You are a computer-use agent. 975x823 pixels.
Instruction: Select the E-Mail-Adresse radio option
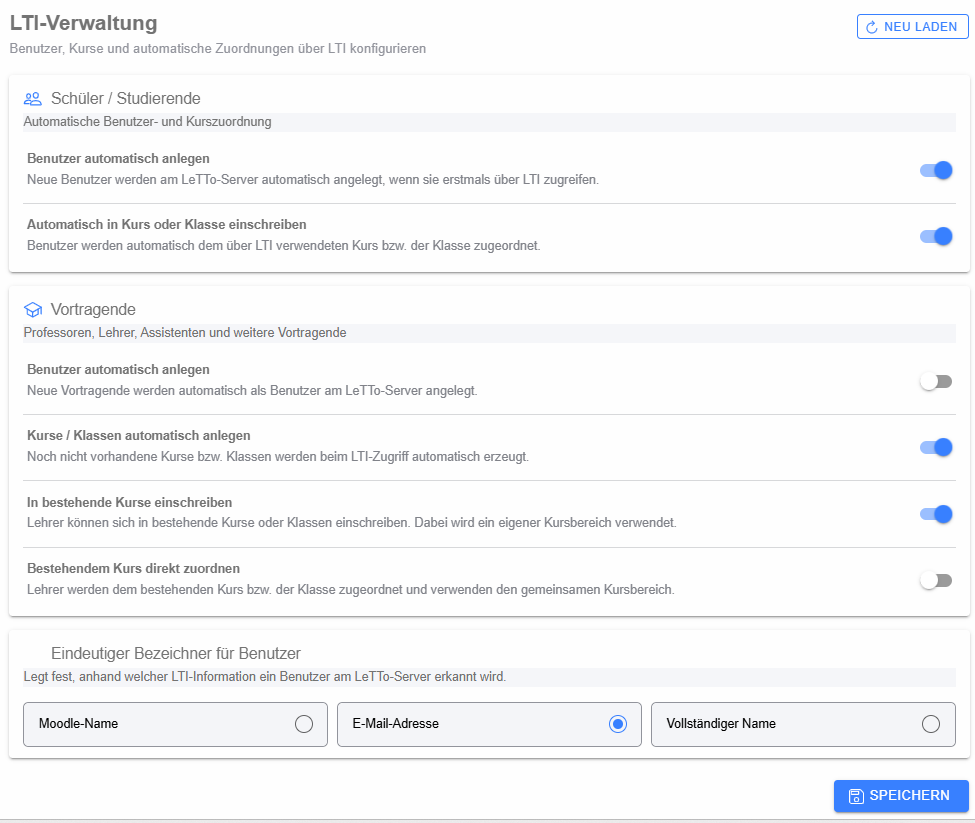489,724
